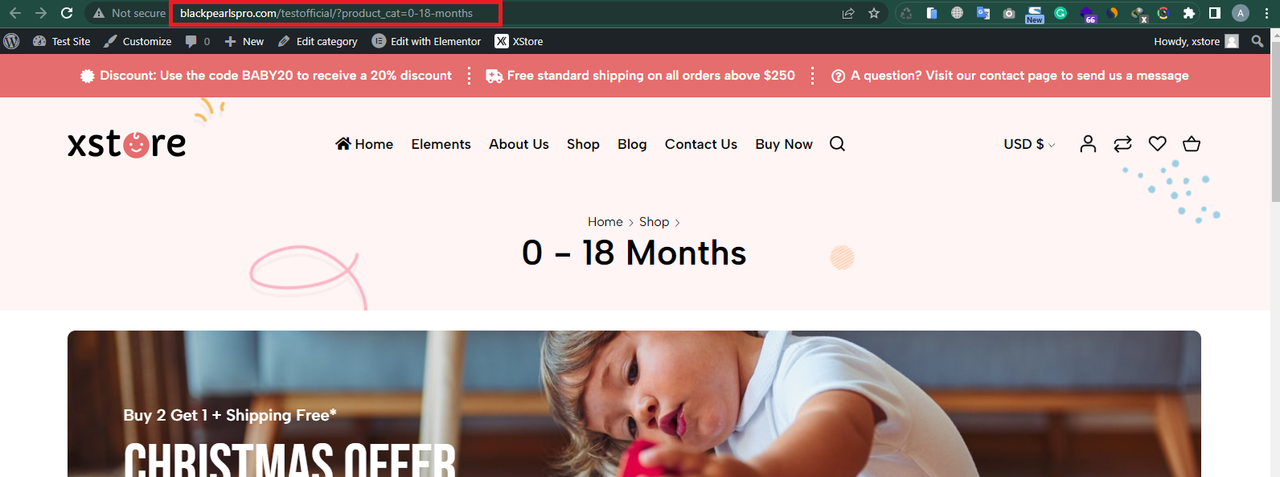1280x477 pixels.
Task: Open the compare arrows icon
Action: pos(1123,144)
